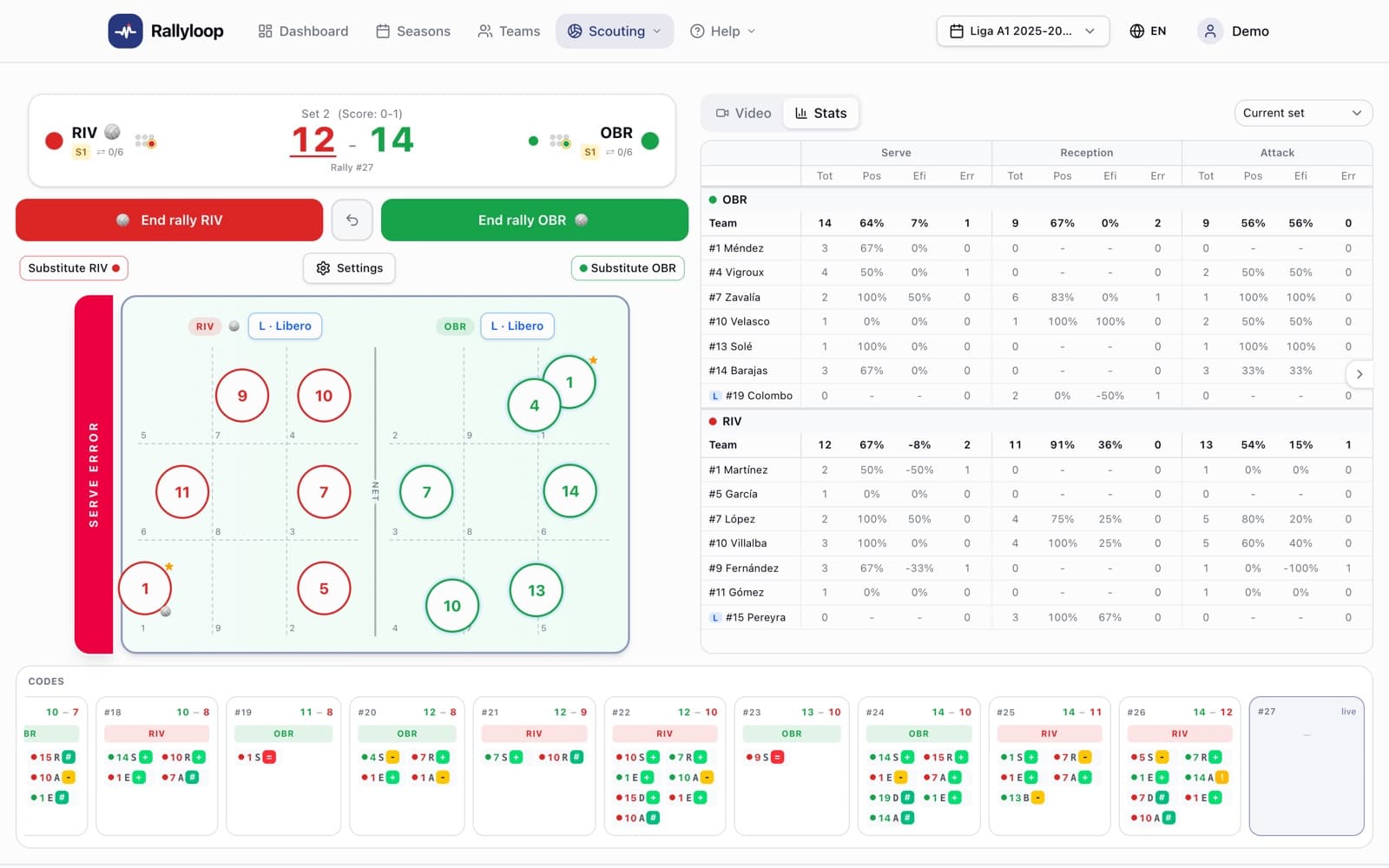Click the red RIV team color dot
This screenshot has height=868, width=1389.
point(54,141)
